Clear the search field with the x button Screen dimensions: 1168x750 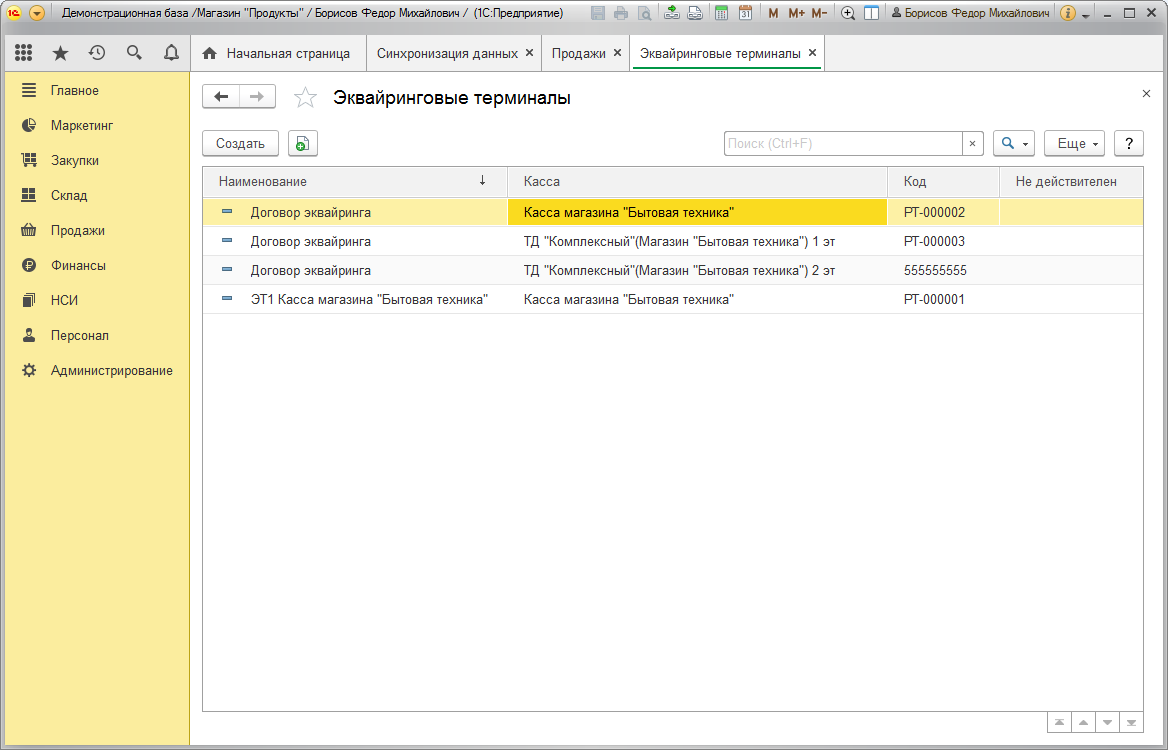(972, 144)
